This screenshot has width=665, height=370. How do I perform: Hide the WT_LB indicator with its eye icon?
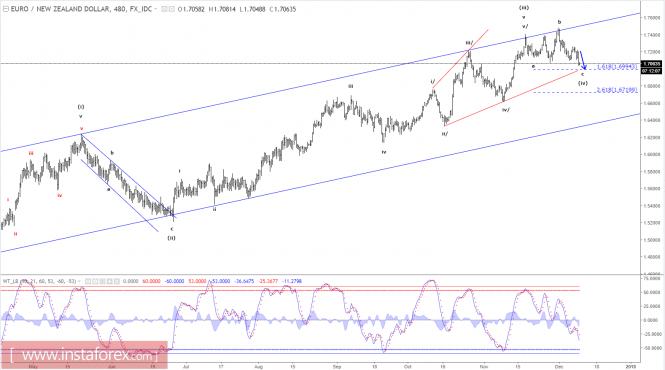click(88, 281)
